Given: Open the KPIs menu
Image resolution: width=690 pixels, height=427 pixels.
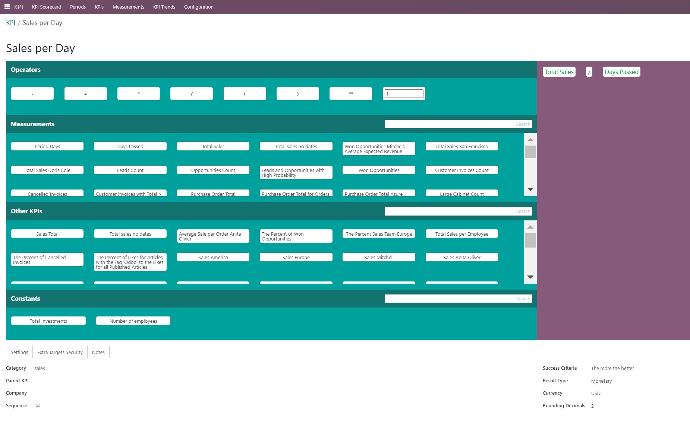Looking at the screenshot, I should click(x=99, y=7).
